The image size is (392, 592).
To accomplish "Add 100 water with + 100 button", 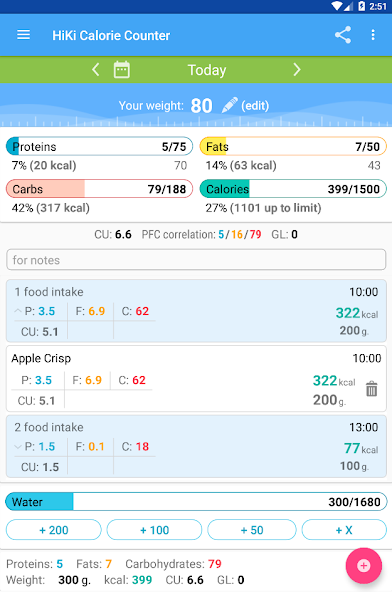I will pos(154,530).
